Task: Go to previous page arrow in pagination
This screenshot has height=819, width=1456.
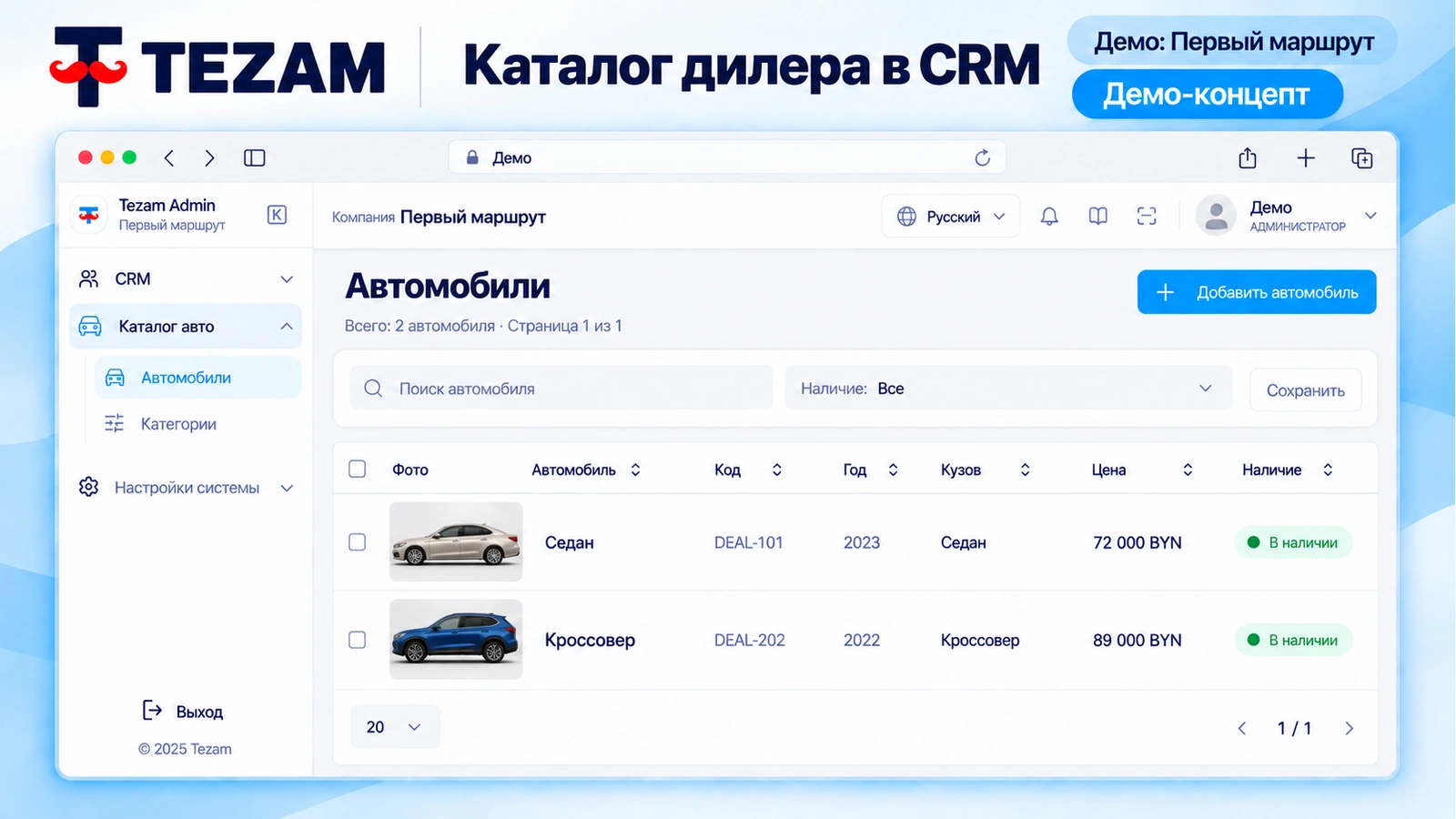Action: click(1242, 728)
